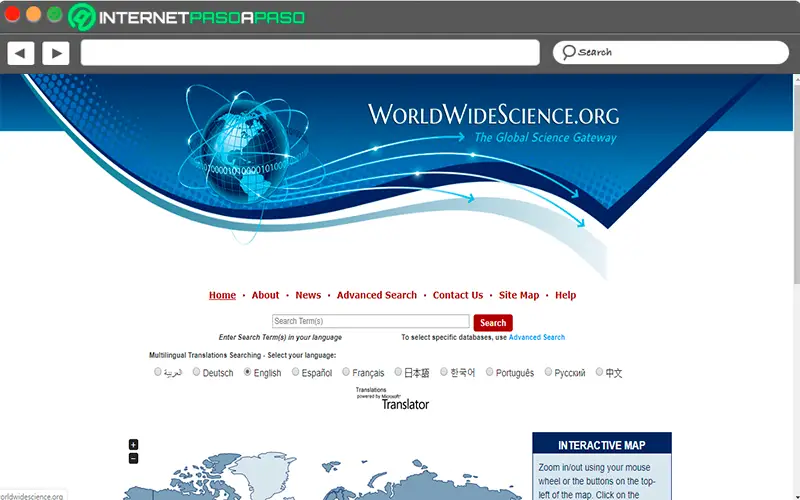The height and width of the screenshot is (500, 800).
Task: Open Advanced Search in the navigation bar
Action: pyautogui.click(x=377, y=295)
